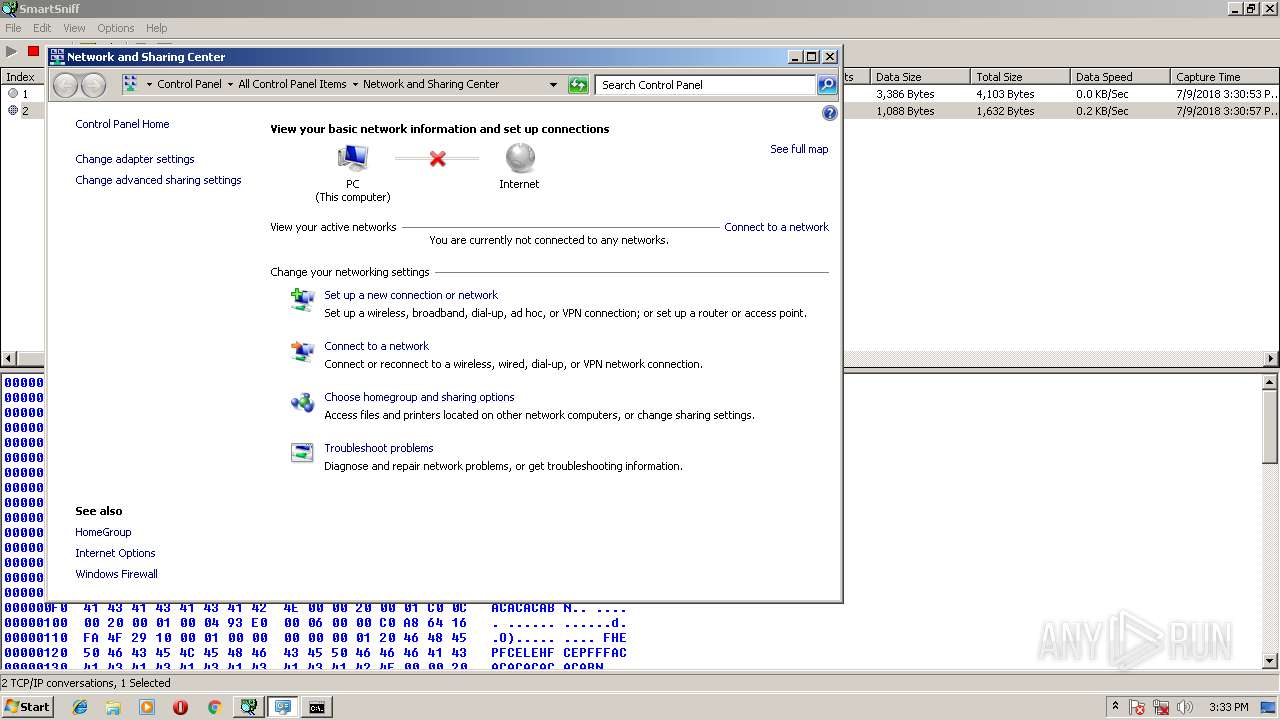Open 'Troubleshoot problems' link

pos(379,448)
